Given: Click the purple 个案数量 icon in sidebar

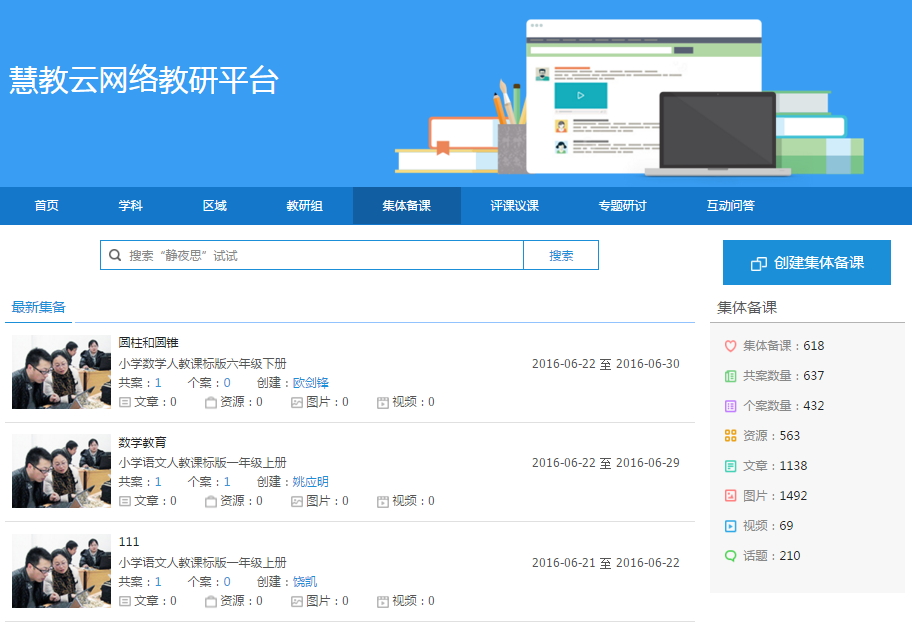Looking at the screenshot, I should [730, 406].
